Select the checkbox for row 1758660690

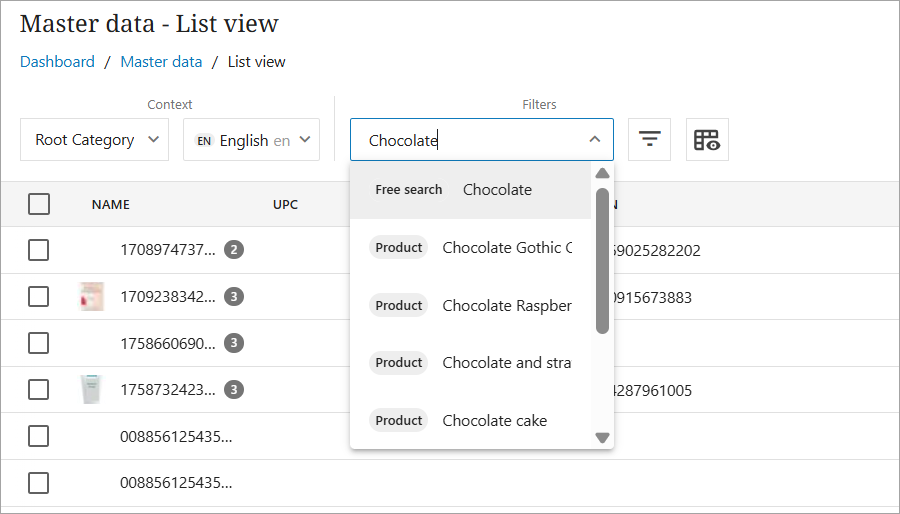[39, 343]
